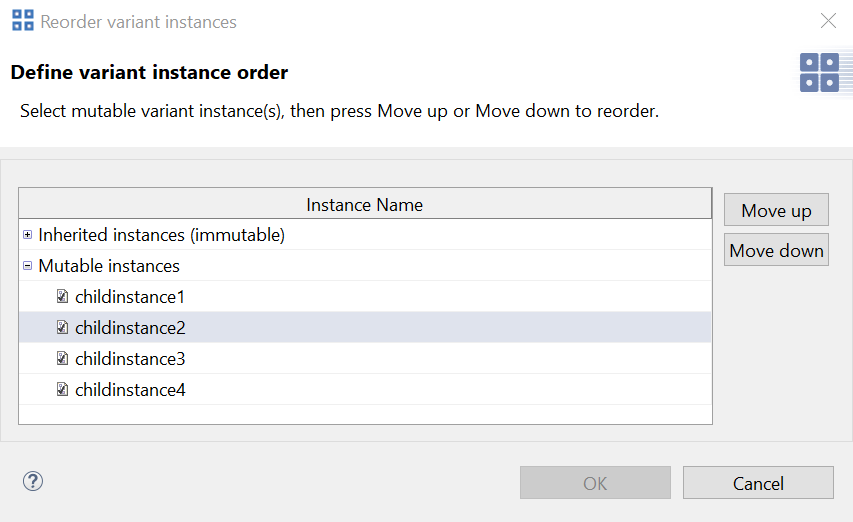Select the childinstance3 name in the list
This screenshot has height=522, width=853.
pyautogui.click(x=130, y=359)
